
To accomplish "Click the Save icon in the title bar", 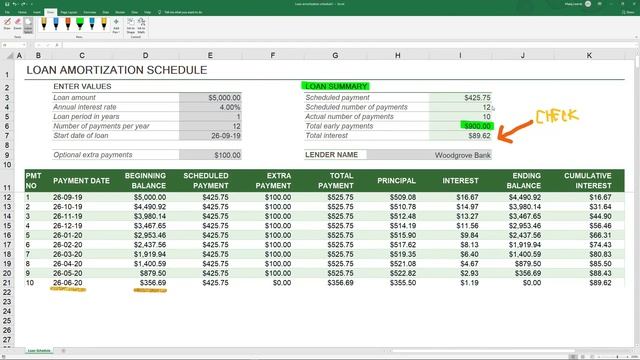I will pos(7,4).
